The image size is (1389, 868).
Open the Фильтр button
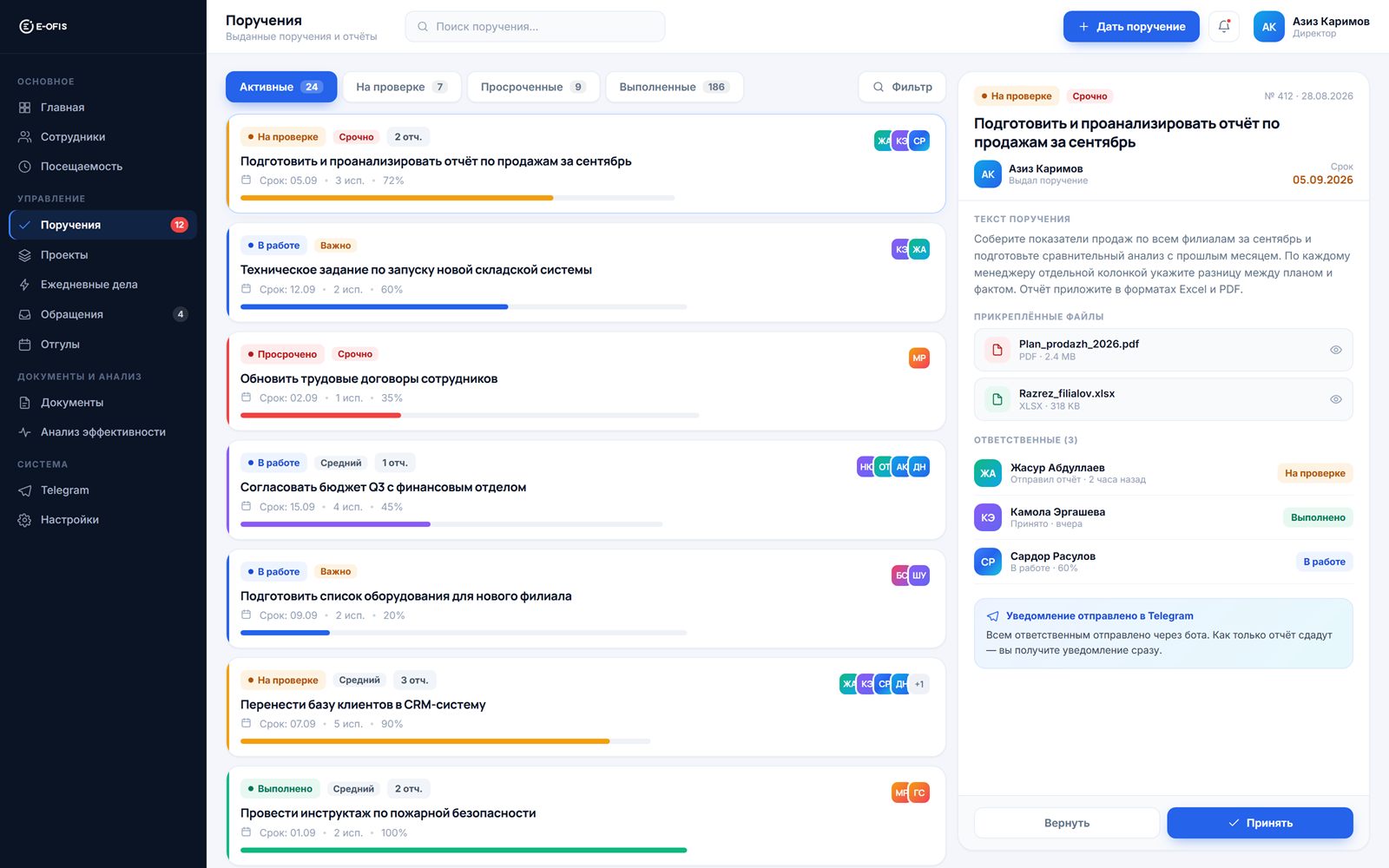902,87
